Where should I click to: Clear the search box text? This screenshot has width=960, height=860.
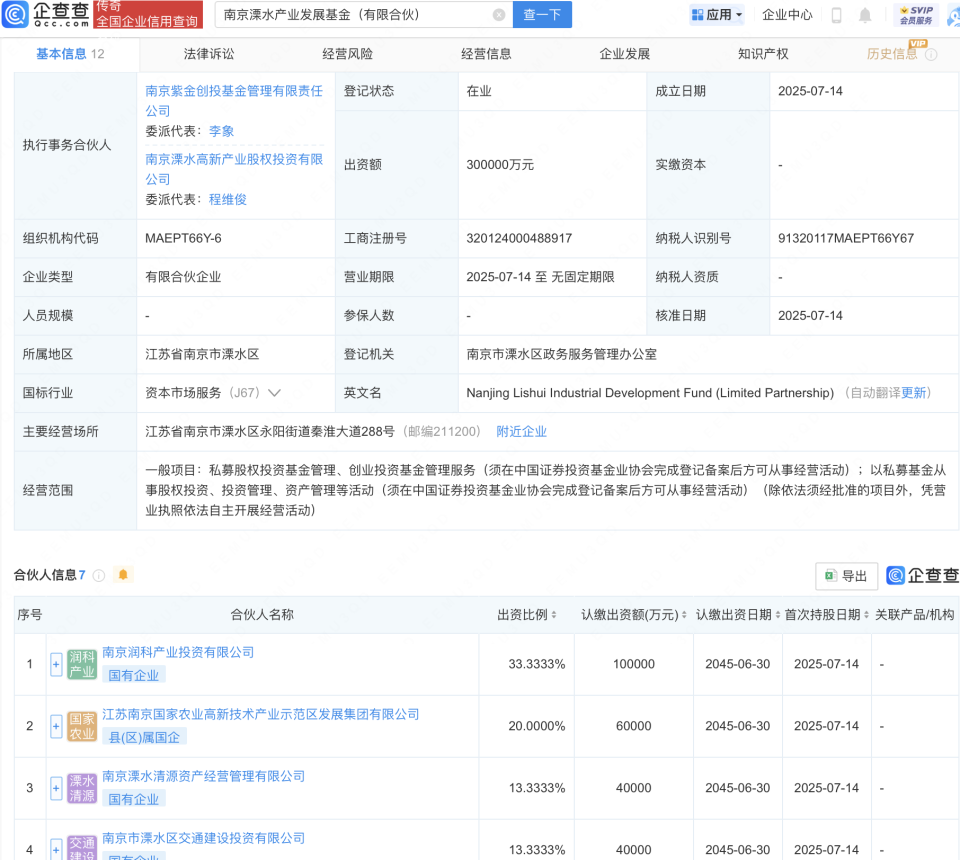coord(499,15)
